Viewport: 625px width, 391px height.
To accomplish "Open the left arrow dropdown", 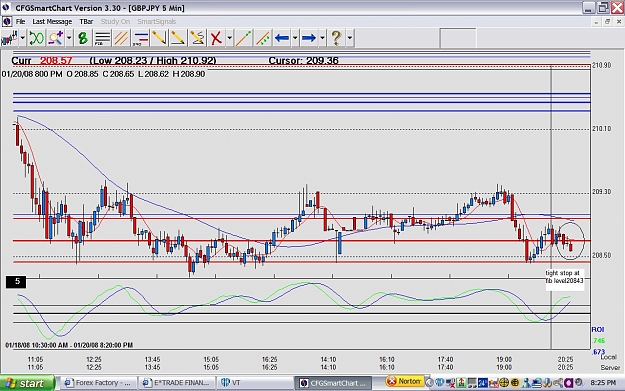I will (295, 38).
